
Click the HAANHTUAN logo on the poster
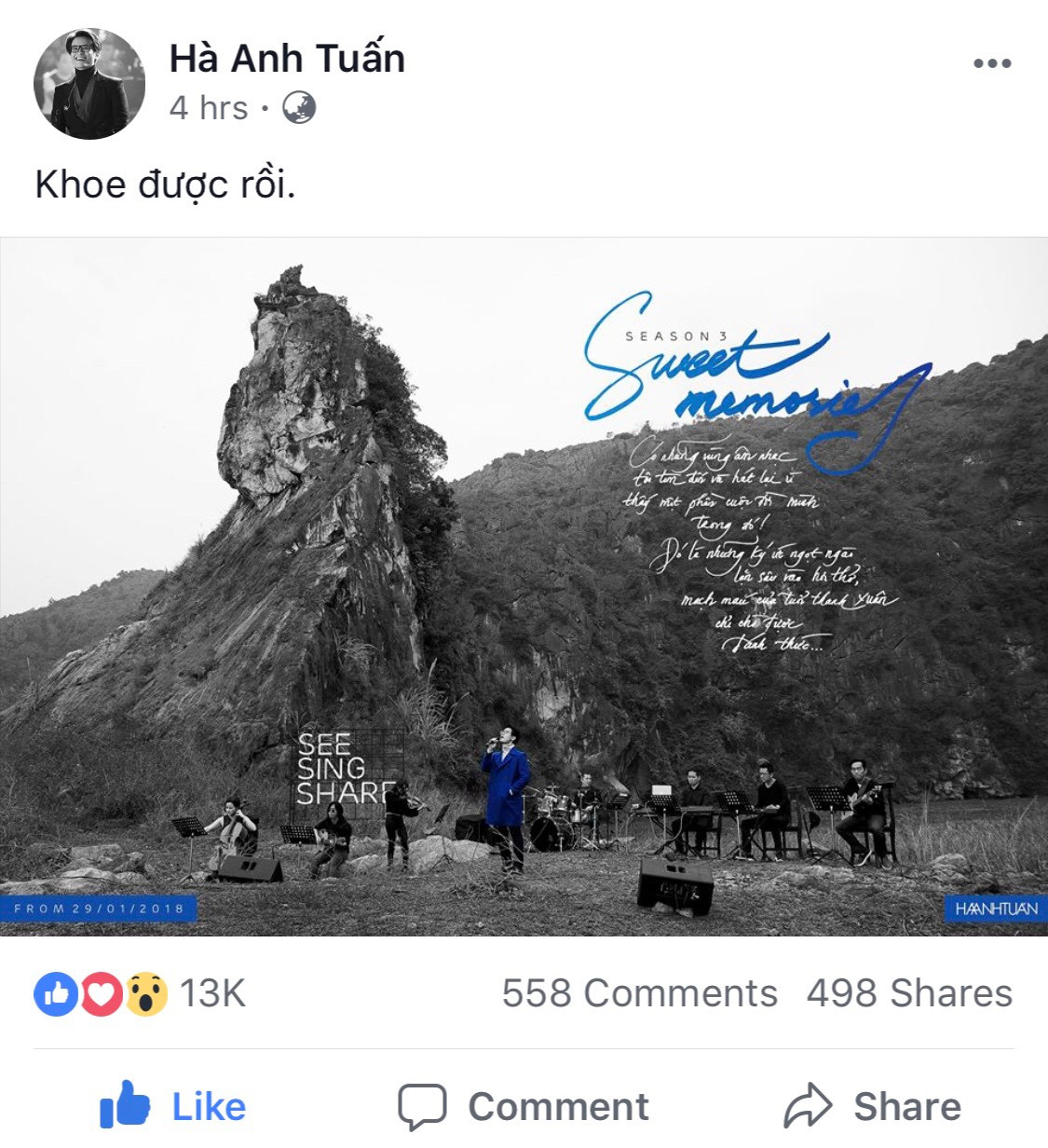996,909
